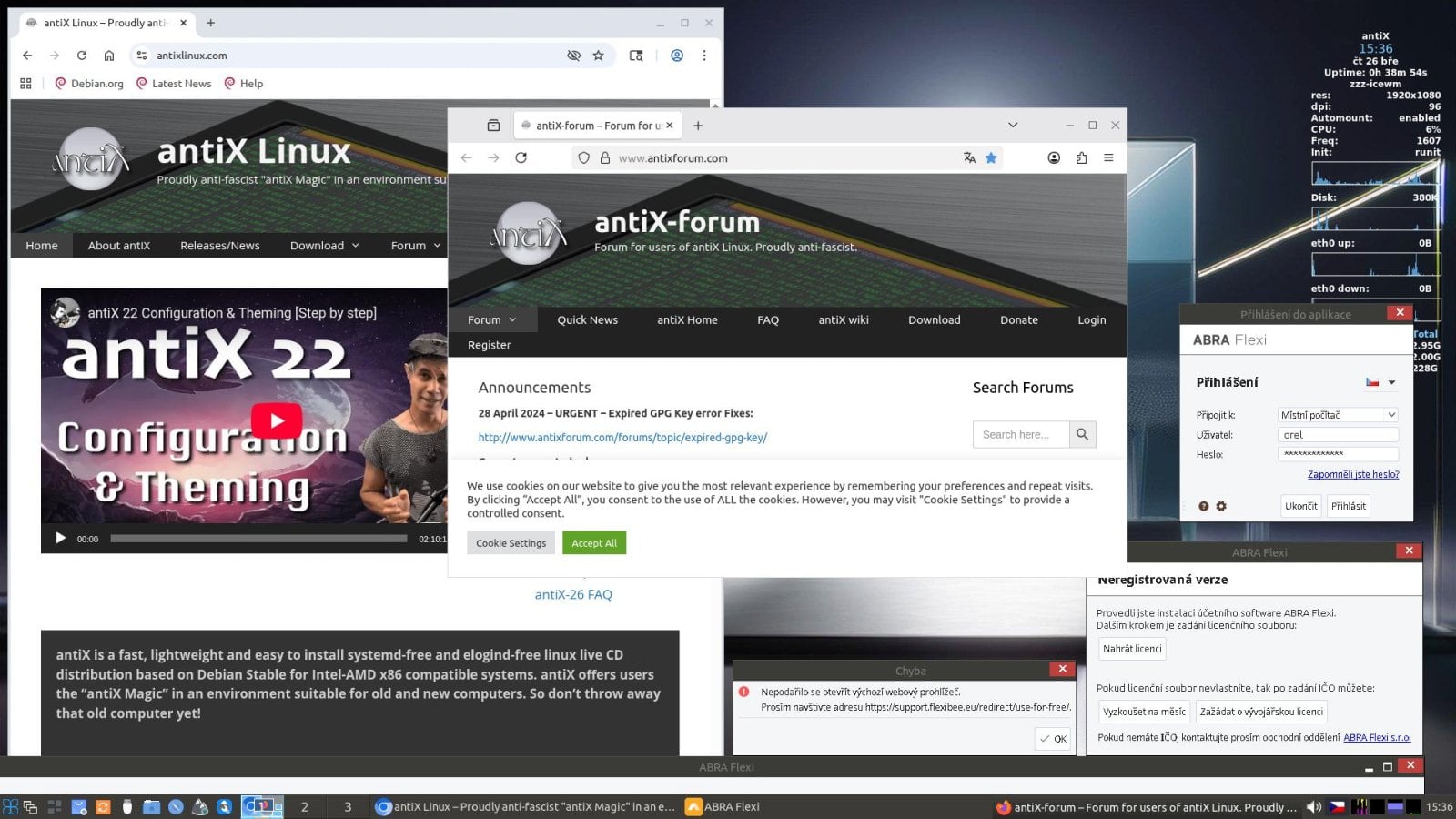Open ABRA Flexi login settings gear icon
Viewport: 1456px width, 819px height.
(x=1221, y=506)
